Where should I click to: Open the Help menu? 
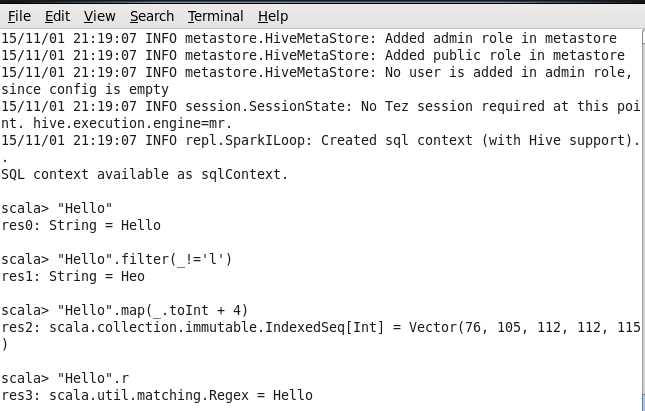coord(272,16)
